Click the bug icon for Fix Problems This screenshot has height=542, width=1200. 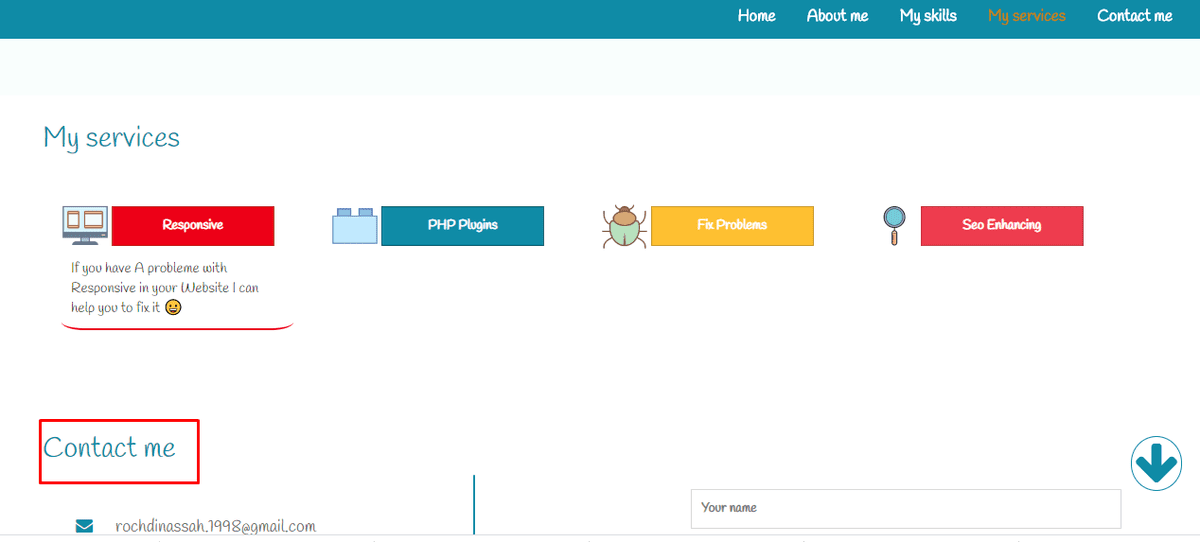625,227
